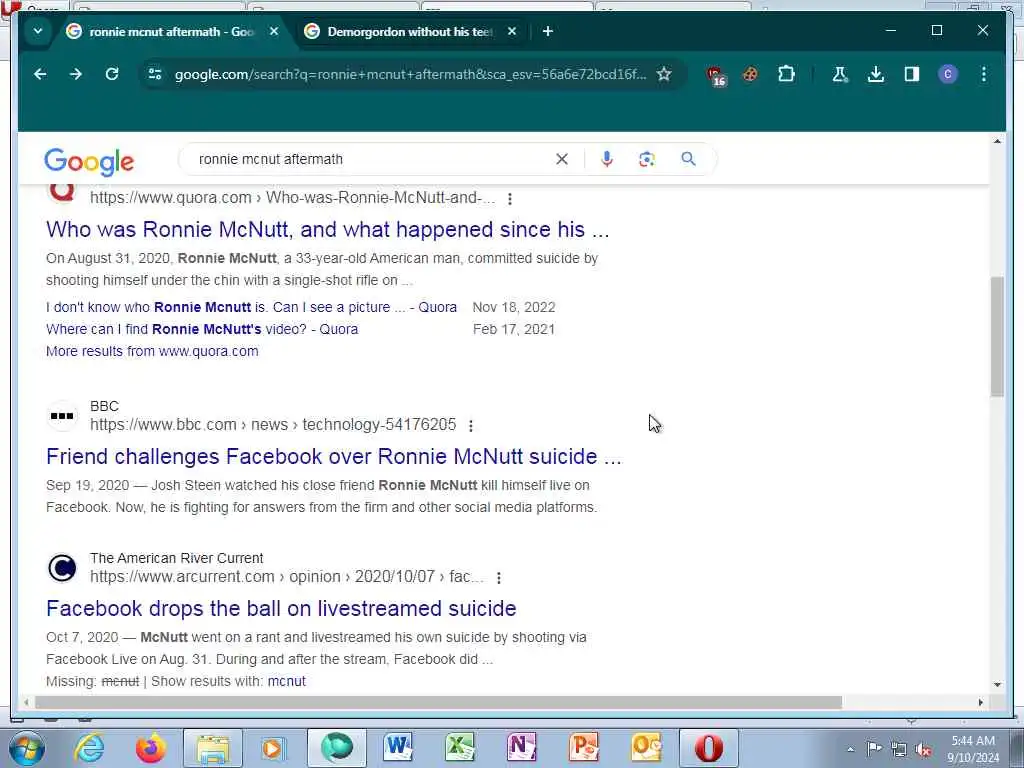The image size is (1024, 768).
Task: Open the Downloads panel
Action: [876, 74]
